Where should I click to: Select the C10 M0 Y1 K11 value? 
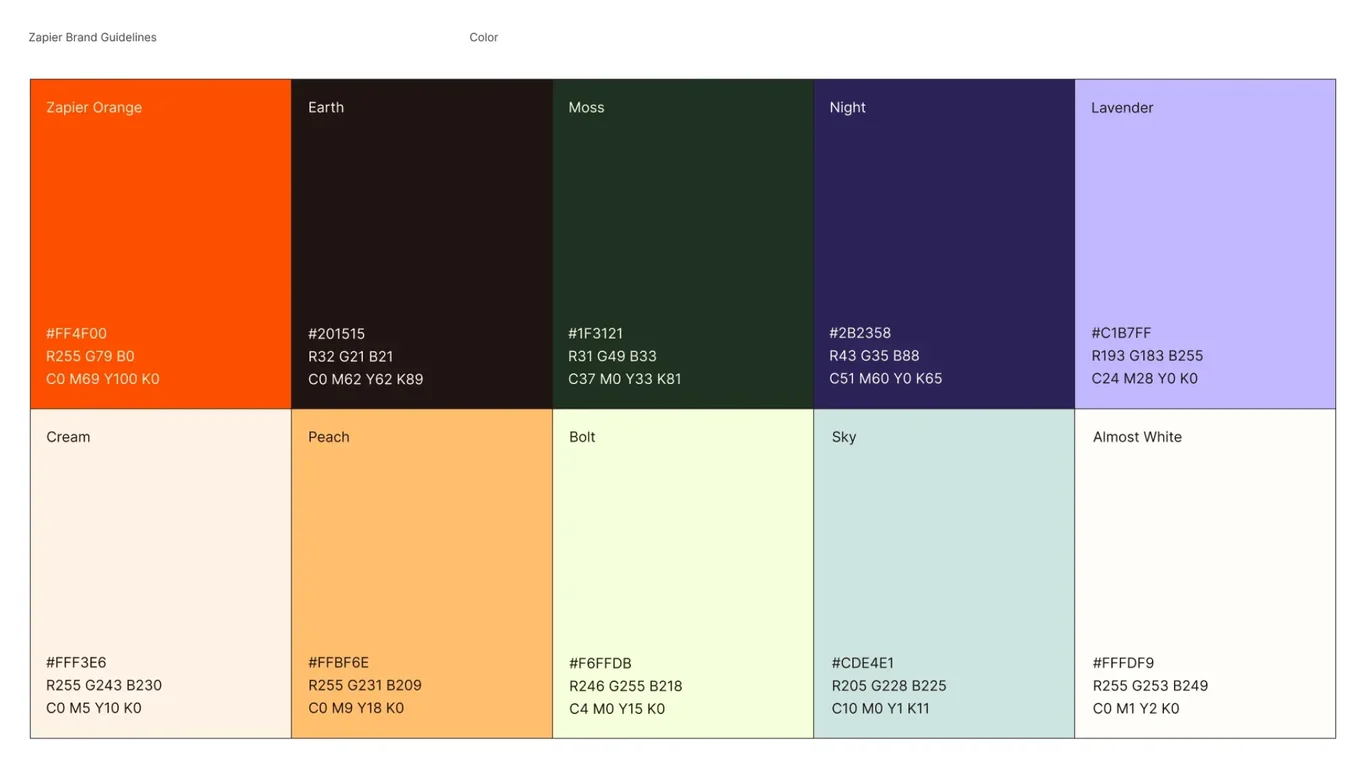[x=881, y=708]
